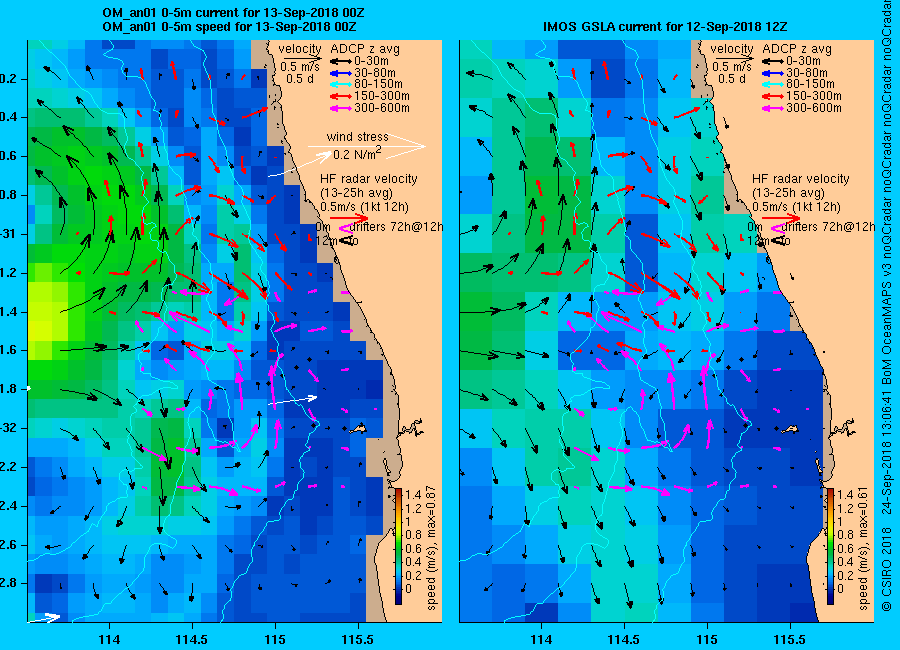Click 'drifters 72h@12h' label in OM_an01 panel
Image resolution: width=900 pixels, height=650 pixels.
396,227
